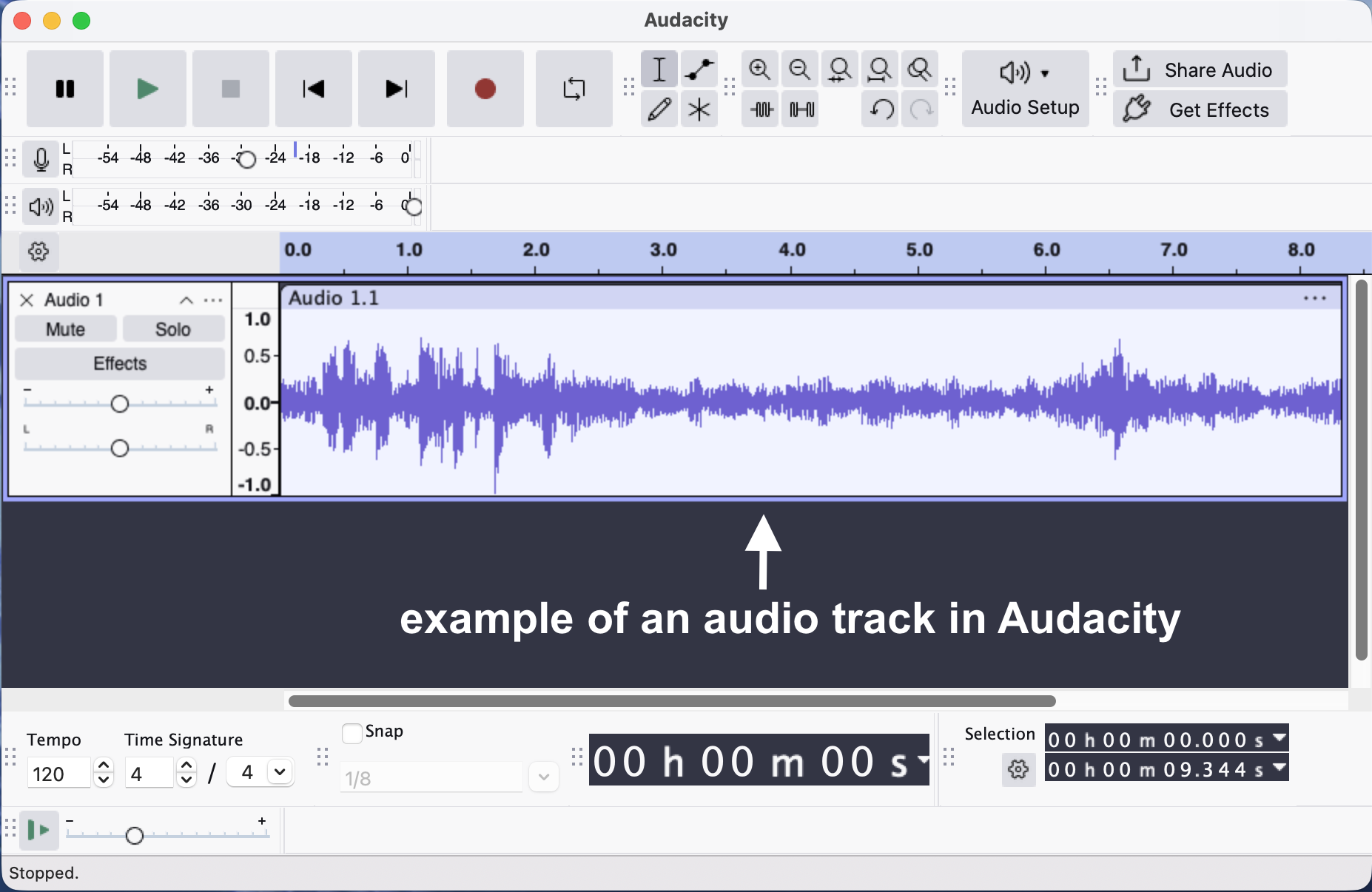1372x892 pixels.
Task: Pause playback with the Pause button
Action: (65, 89)
